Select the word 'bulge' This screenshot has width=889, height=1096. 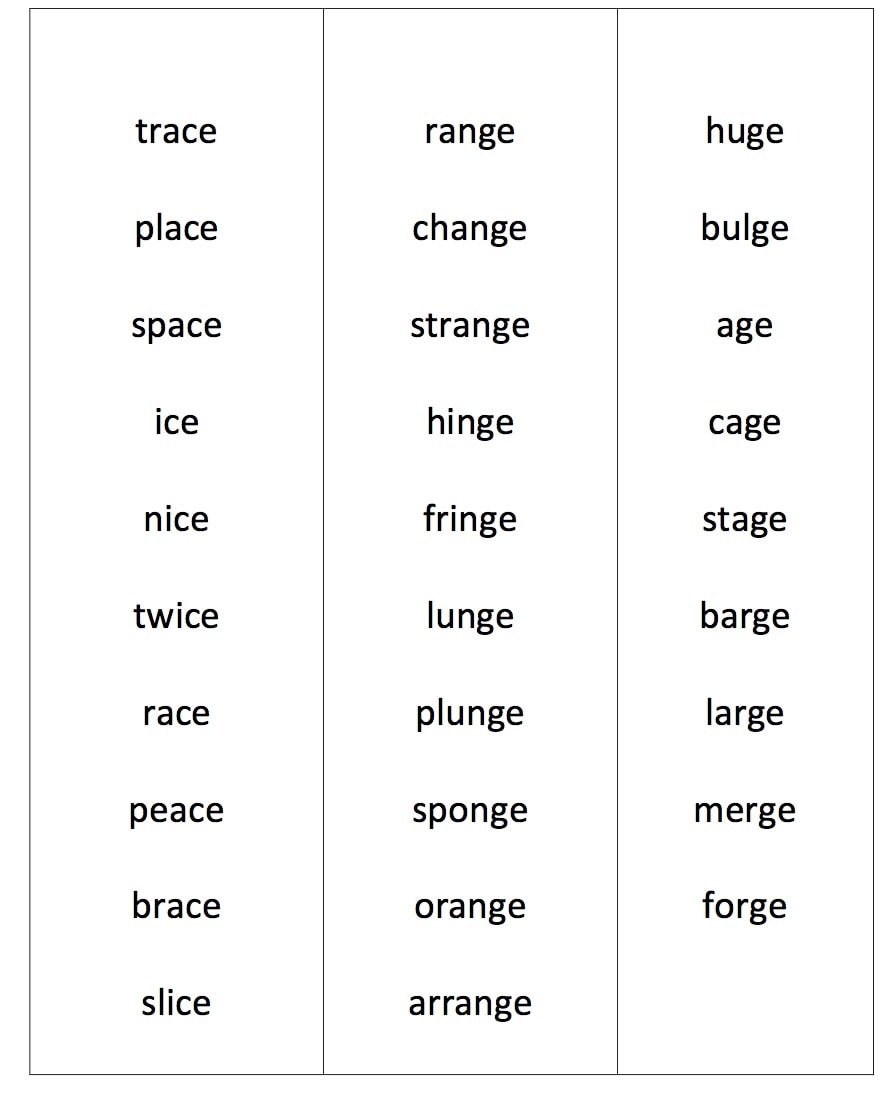(744, 229)
